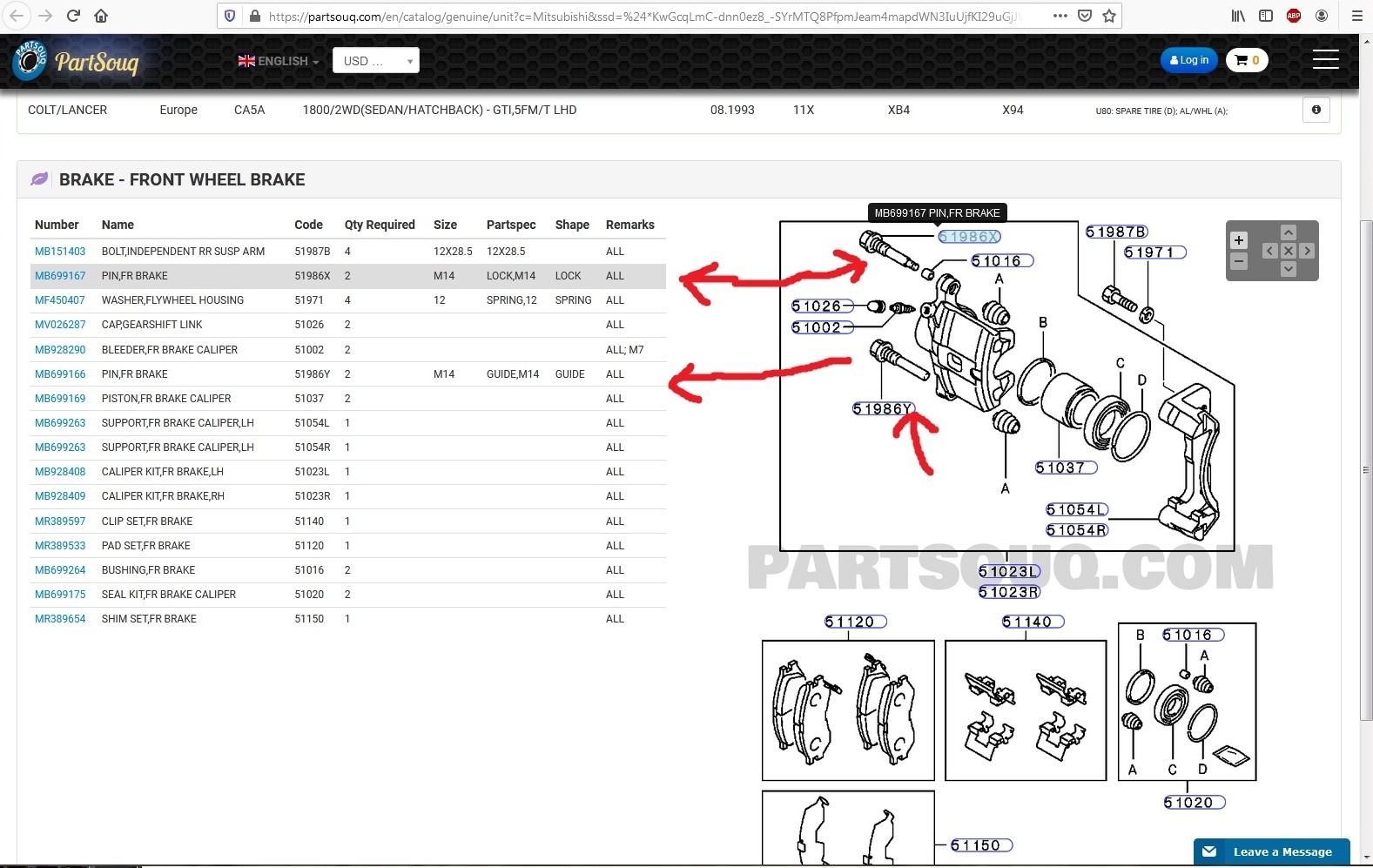Viewport: 1373px width, 868px height.
Task: Open the USD currency selector
Action: pyautogui.click(x=375, y=61)
